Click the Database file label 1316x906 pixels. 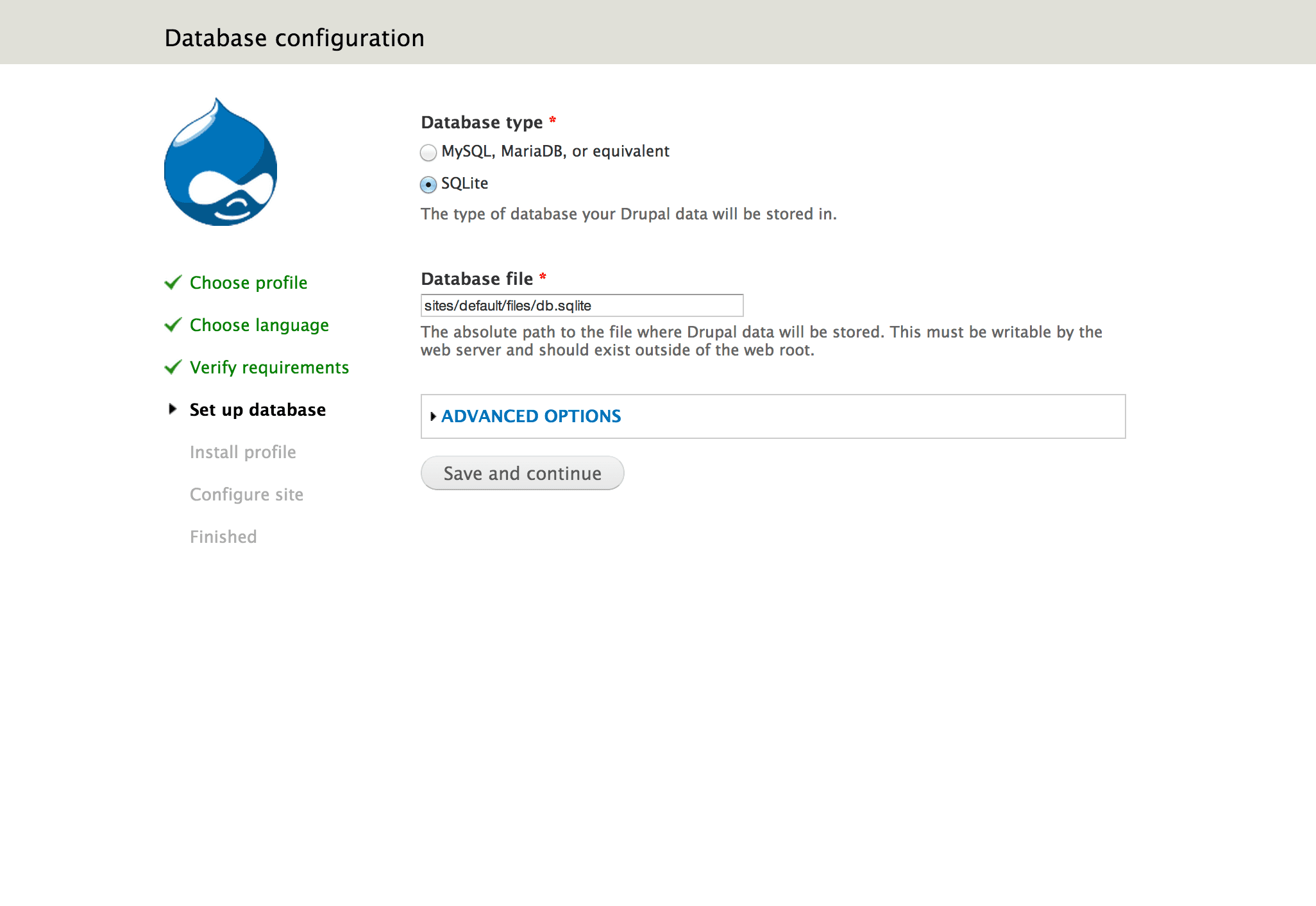(477, 279)
